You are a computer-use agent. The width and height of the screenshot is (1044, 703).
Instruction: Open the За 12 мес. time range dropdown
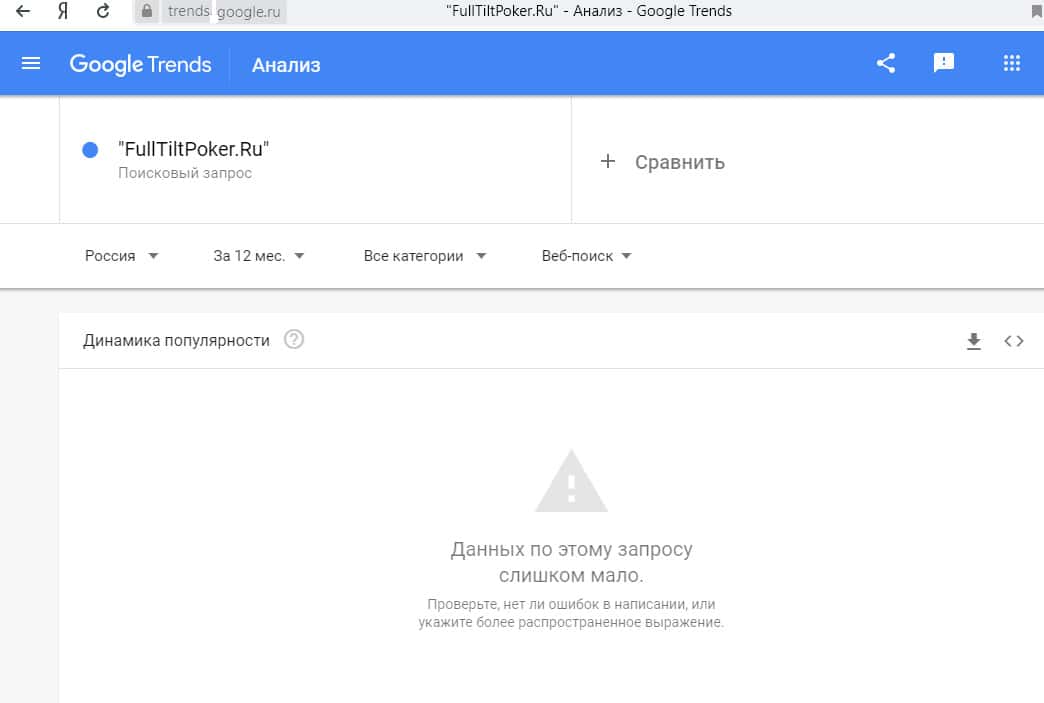258,256
